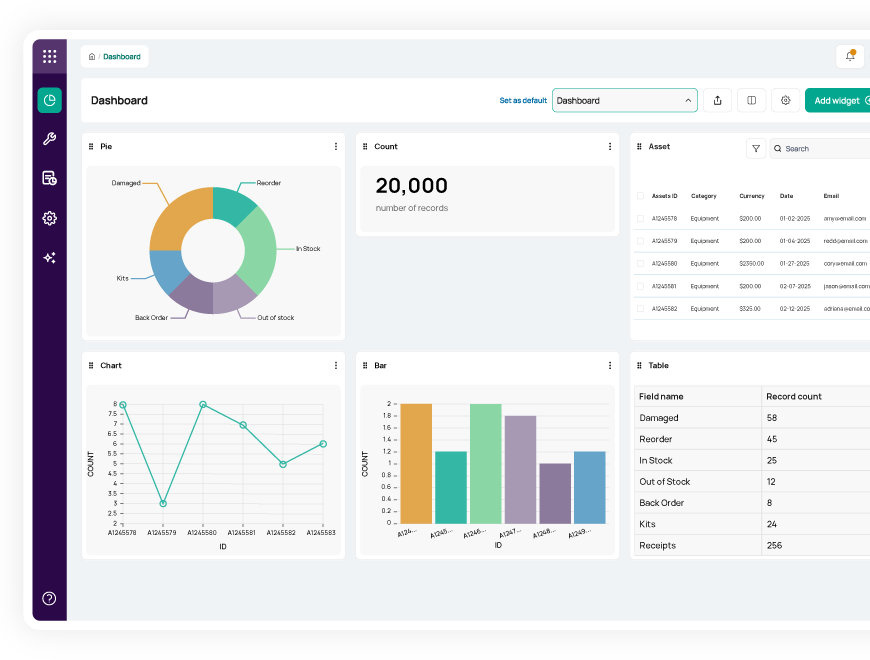Open the wrench tools sidebar icon
The height and width of the screenshot is (660, 870).
pyautogui.click(x=49, y=139)
